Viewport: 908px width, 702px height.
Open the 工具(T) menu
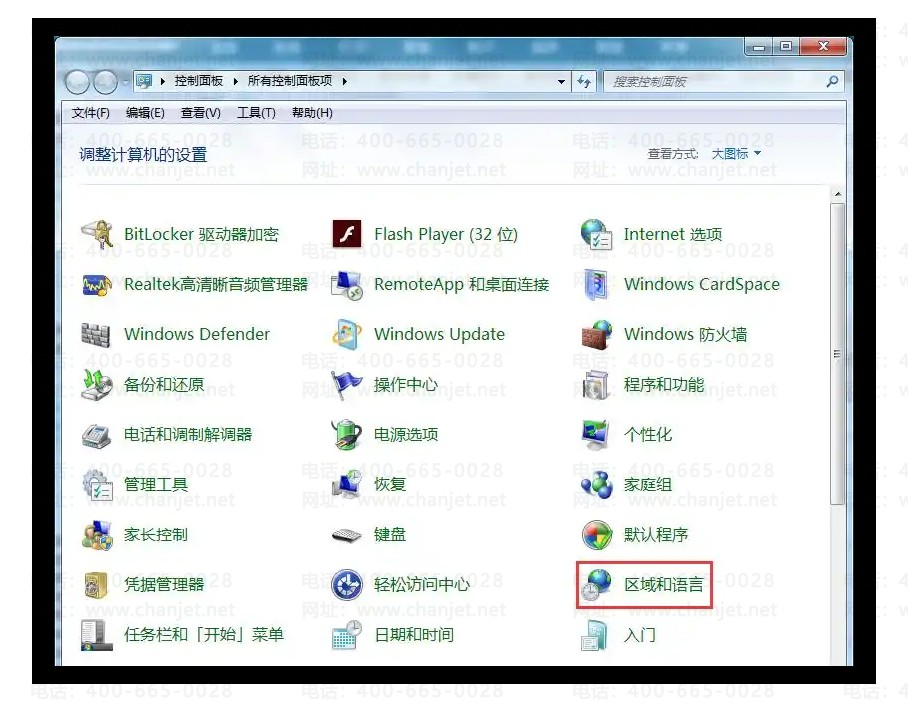pyautogui.click(x=256, y=113)
